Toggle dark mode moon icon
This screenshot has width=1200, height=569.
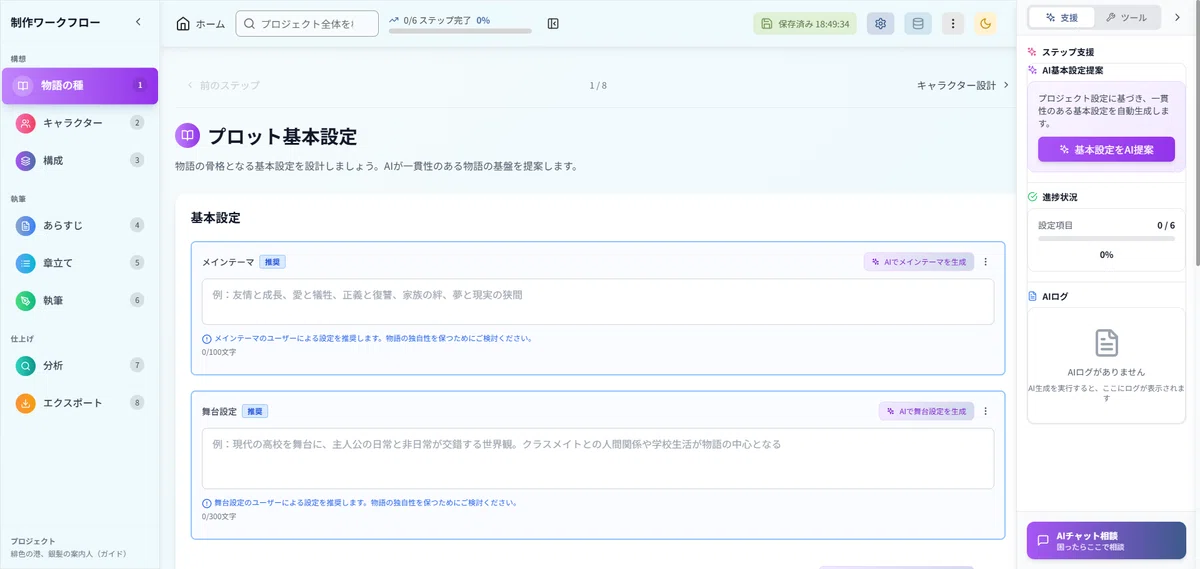coord(985,23)
